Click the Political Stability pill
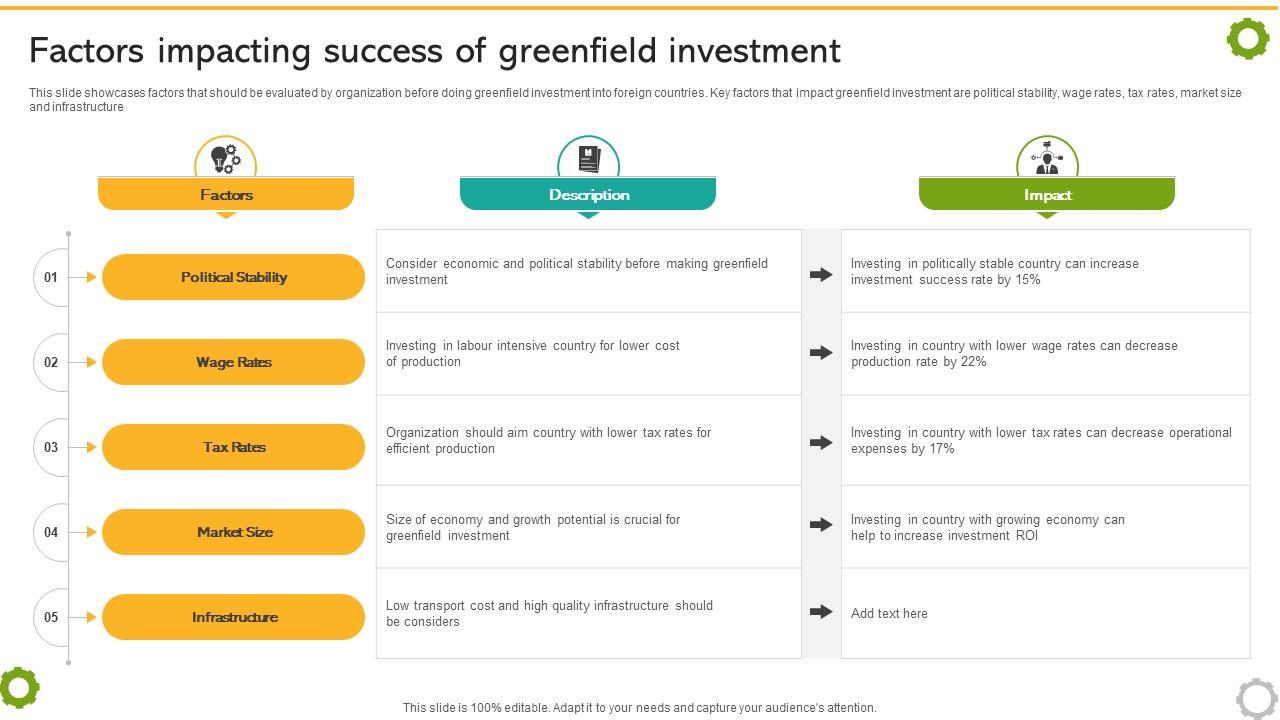Screen dimensions: 1280x720 pos(234,277)
